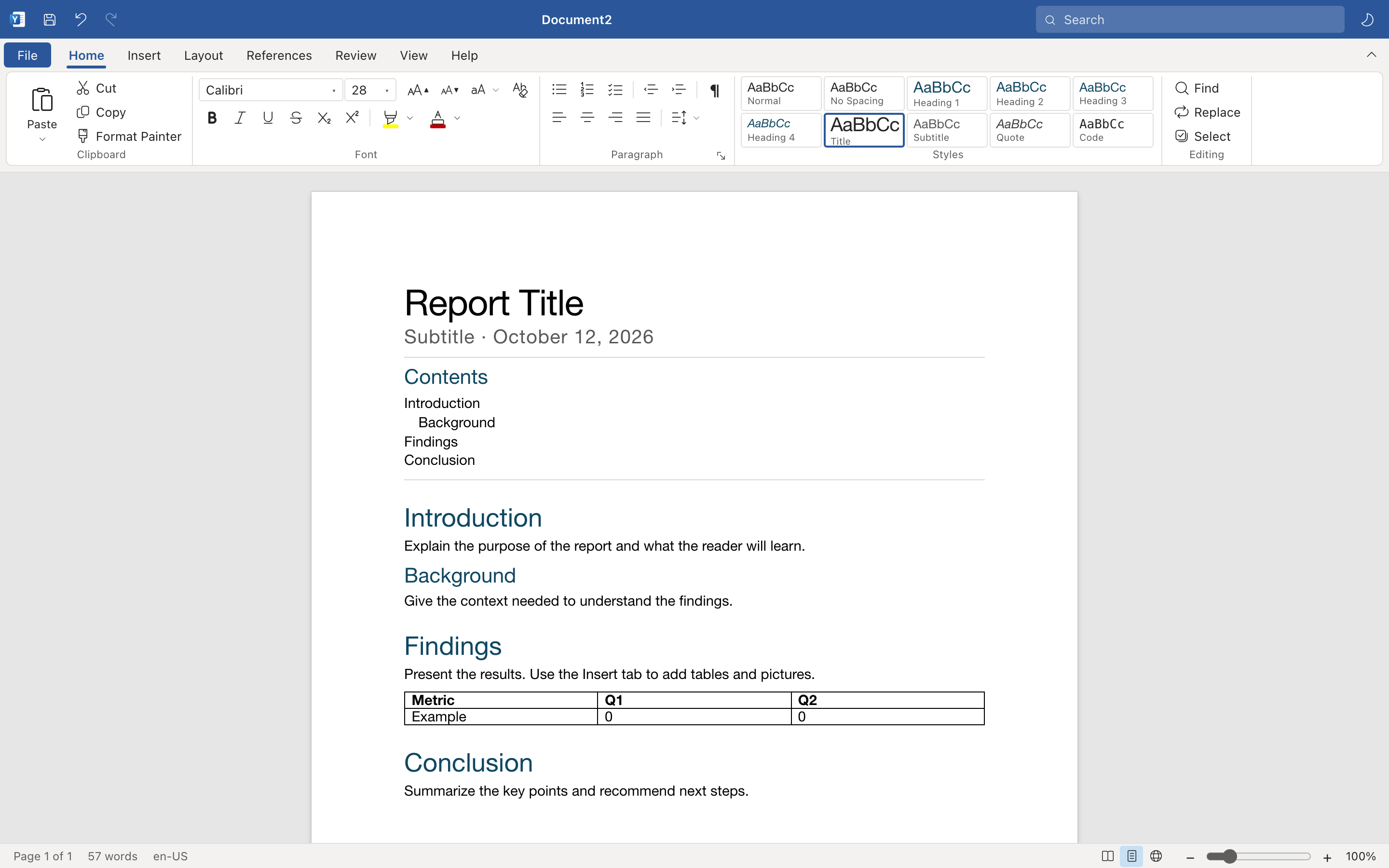This screenshot has width=1389, height=868.
Task: Open the References tab
Action: click(279, 55)
